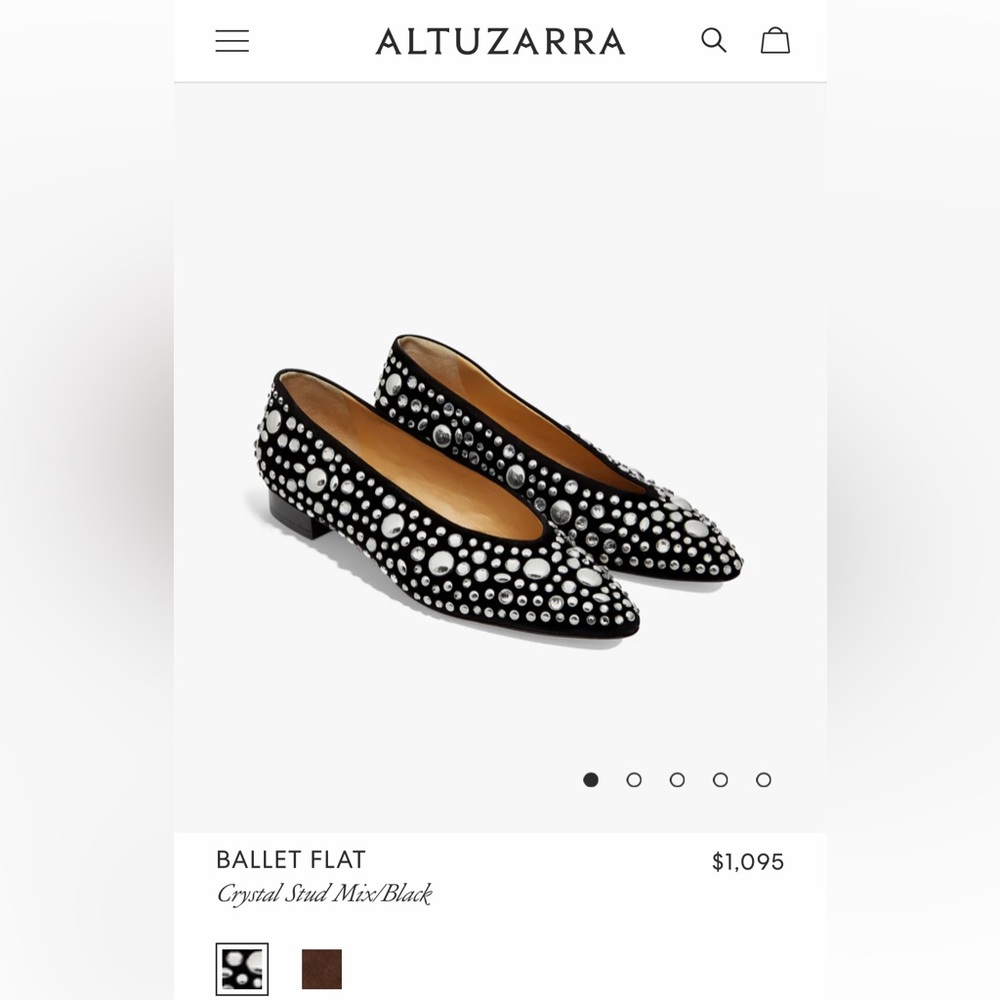Select the fourth carousel dot

point(721,779)
